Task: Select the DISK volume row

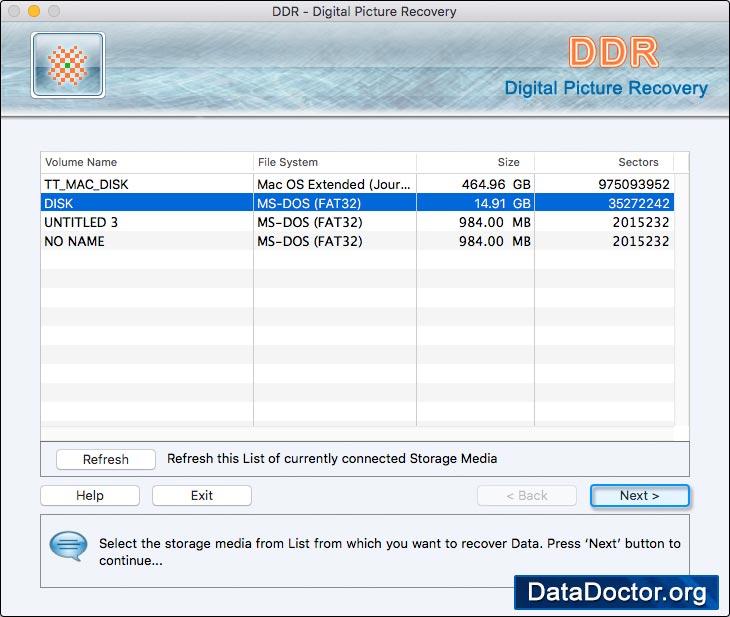Action: point(357,203)
